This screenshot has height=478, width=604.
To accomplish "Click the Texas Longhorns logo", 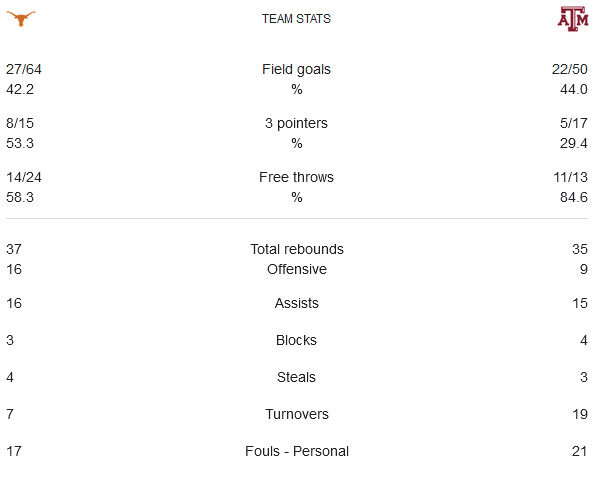I will coord(20,18).
